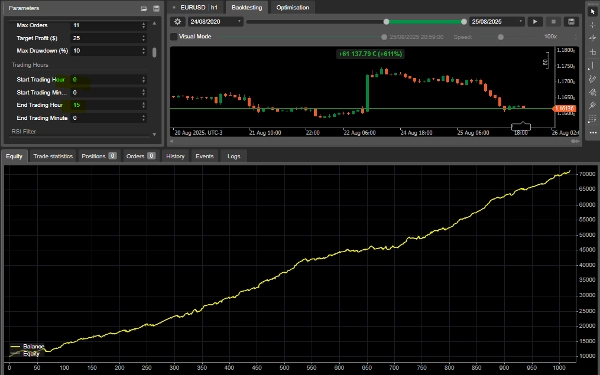Screen dimensions: 600x375
Task: Click the RSI Filter section header
Action: (23, 131)
